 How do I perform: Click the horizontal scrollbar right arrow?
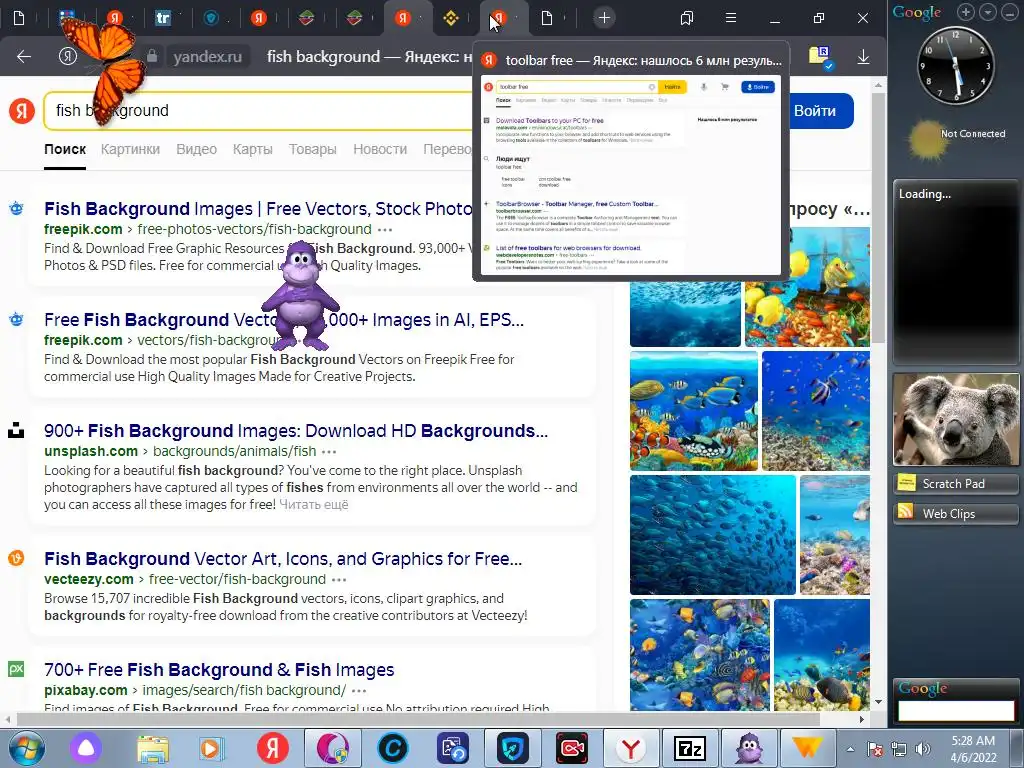(862, 720)
